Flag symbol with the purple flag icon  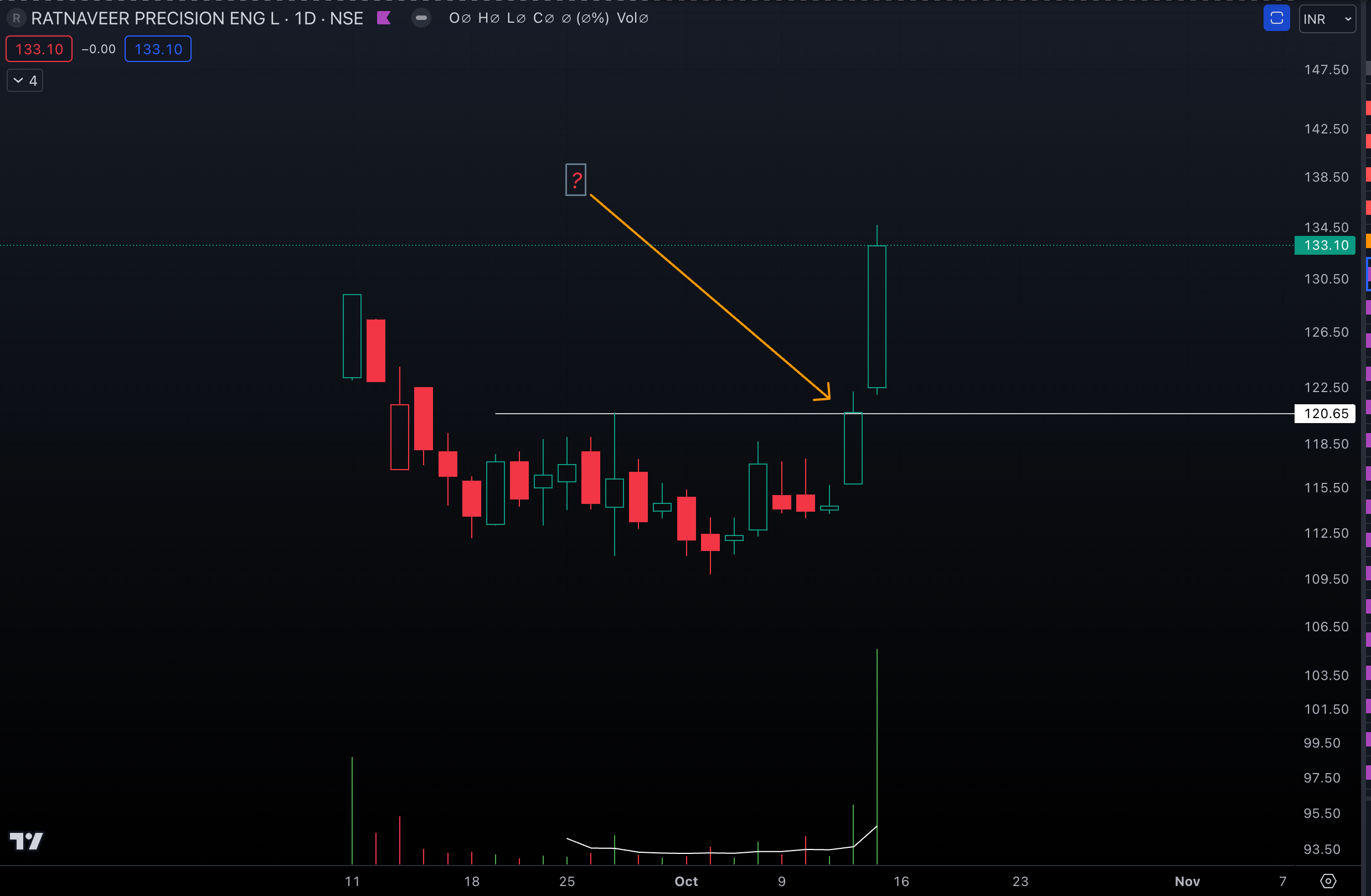click(x=384, y=18)
